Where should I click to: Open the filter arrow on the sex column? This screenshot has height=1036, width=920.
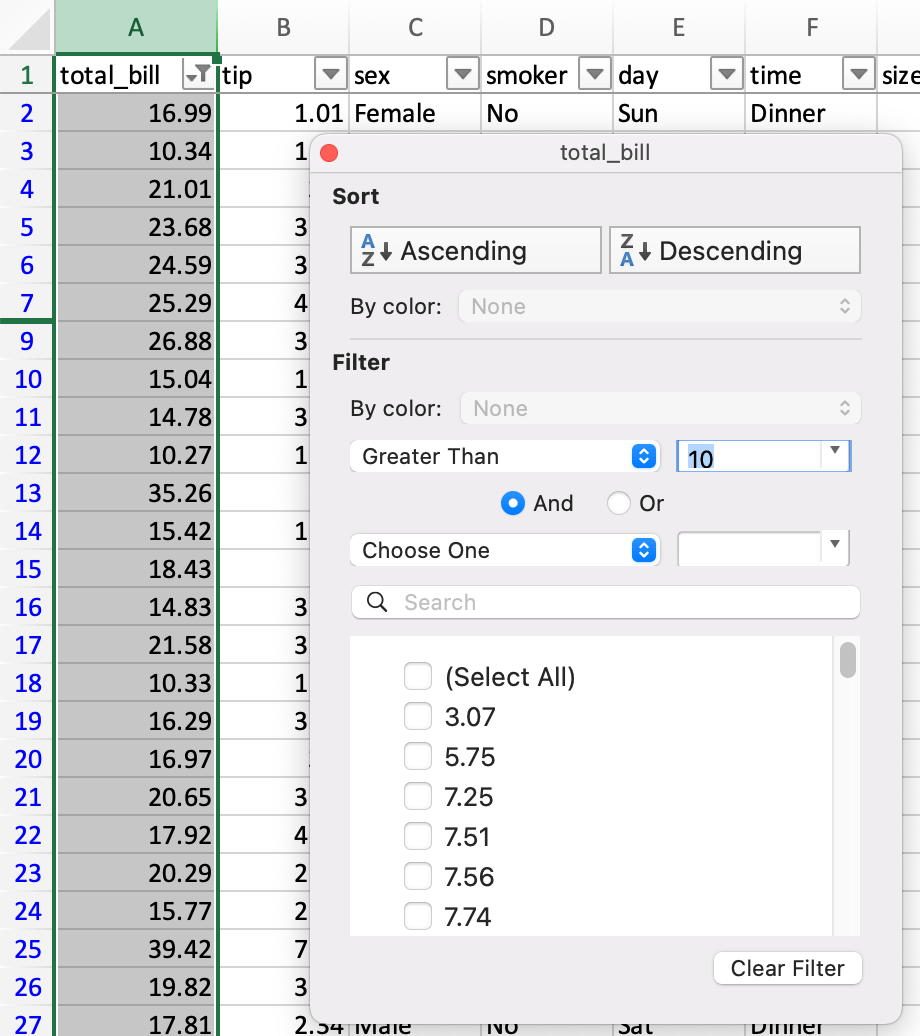tap(462, 74)
